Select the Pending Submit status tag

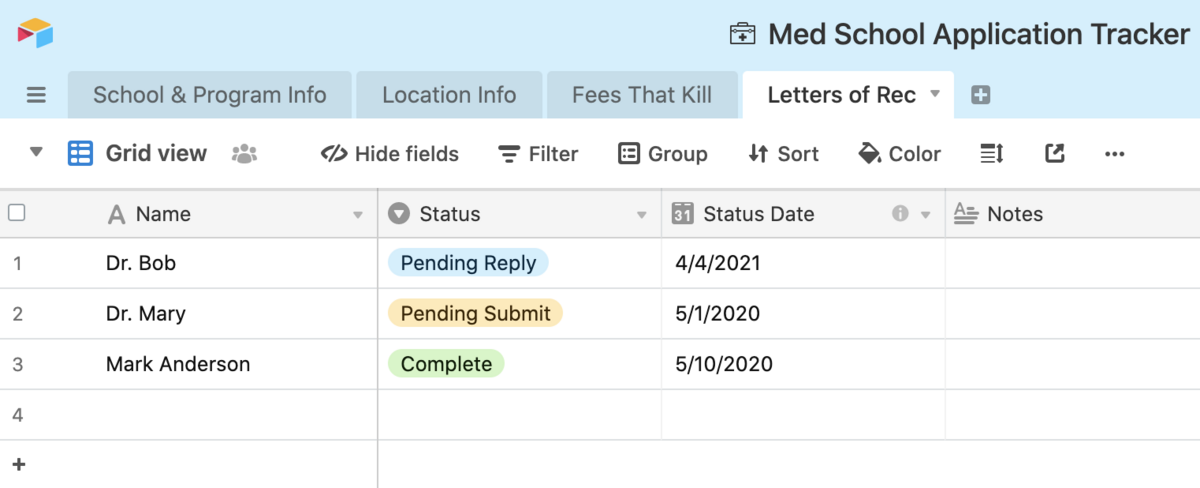pos(475,314)
